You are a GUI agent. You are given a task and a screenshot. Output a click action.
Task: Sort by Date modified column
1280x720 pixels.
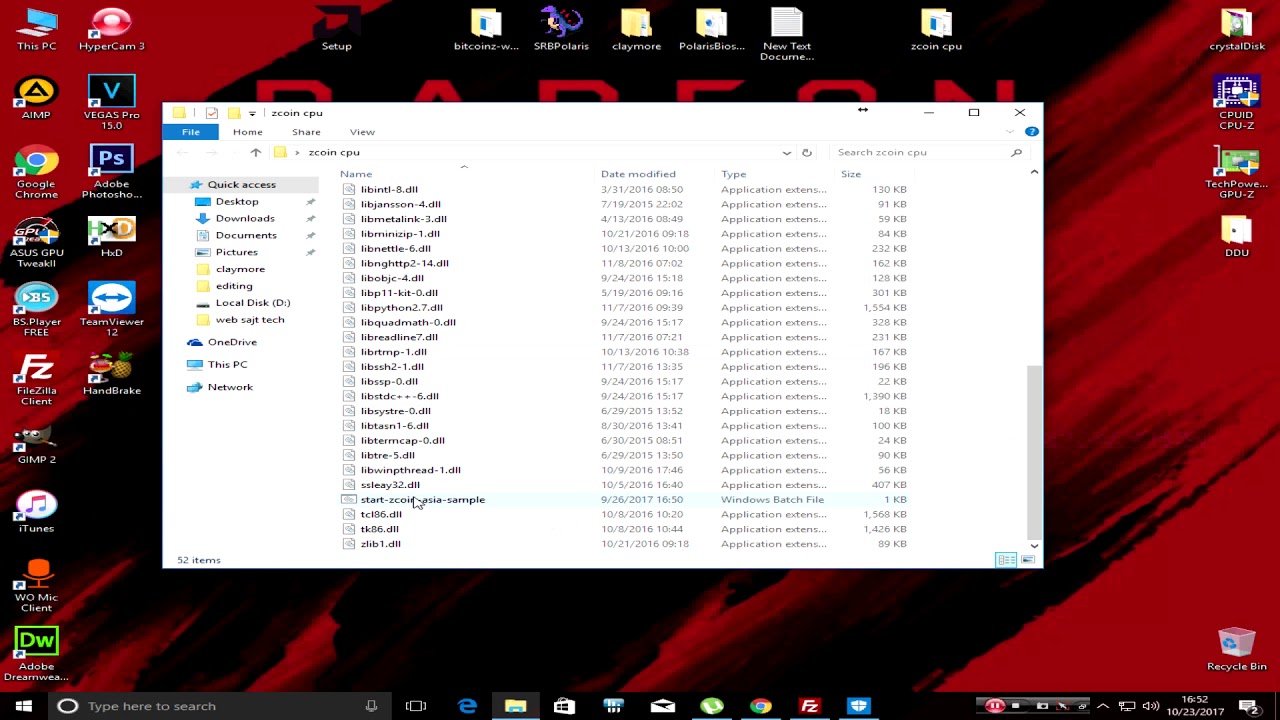pos(654,174)
